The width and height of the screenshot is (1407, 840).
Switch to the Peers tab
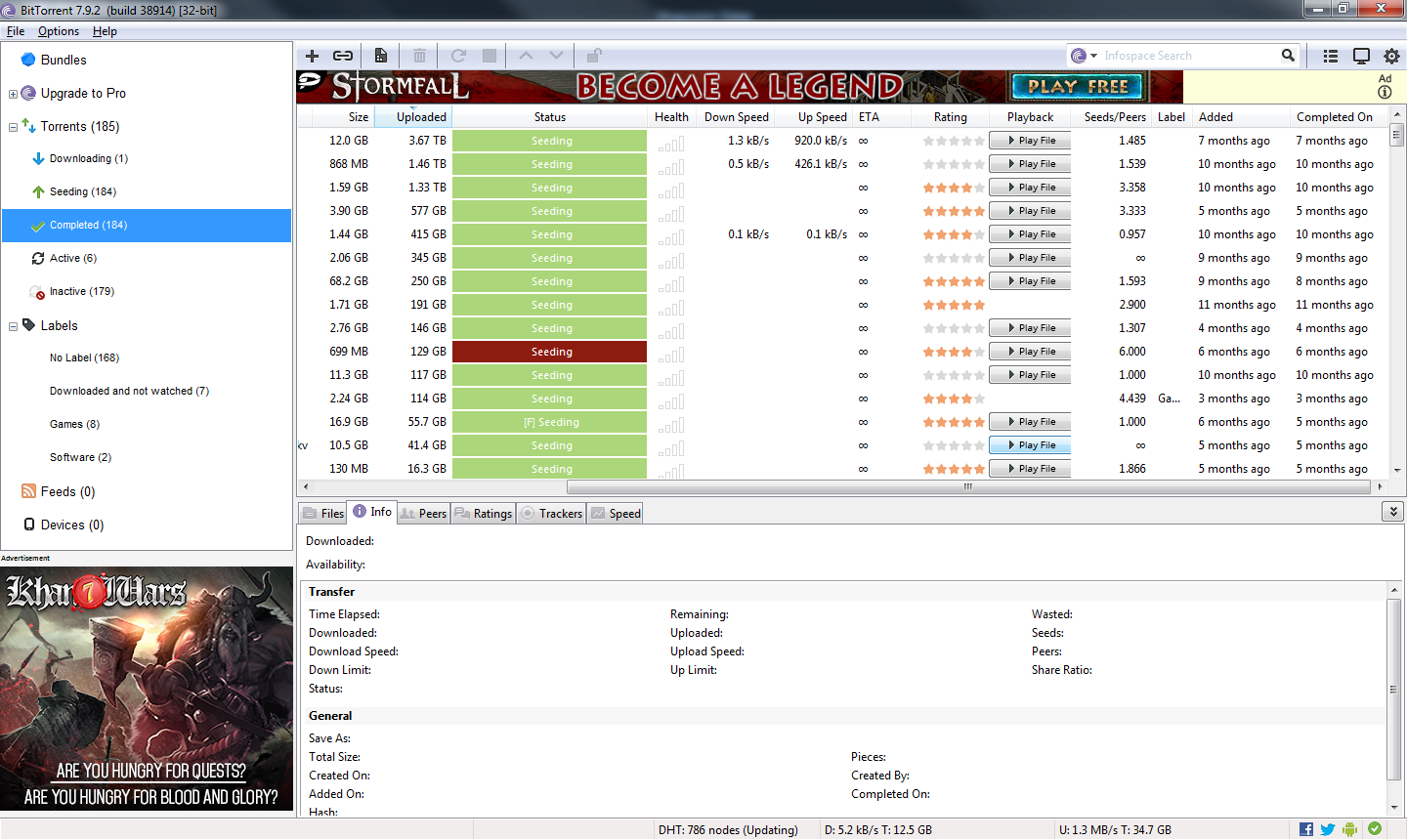423,513
